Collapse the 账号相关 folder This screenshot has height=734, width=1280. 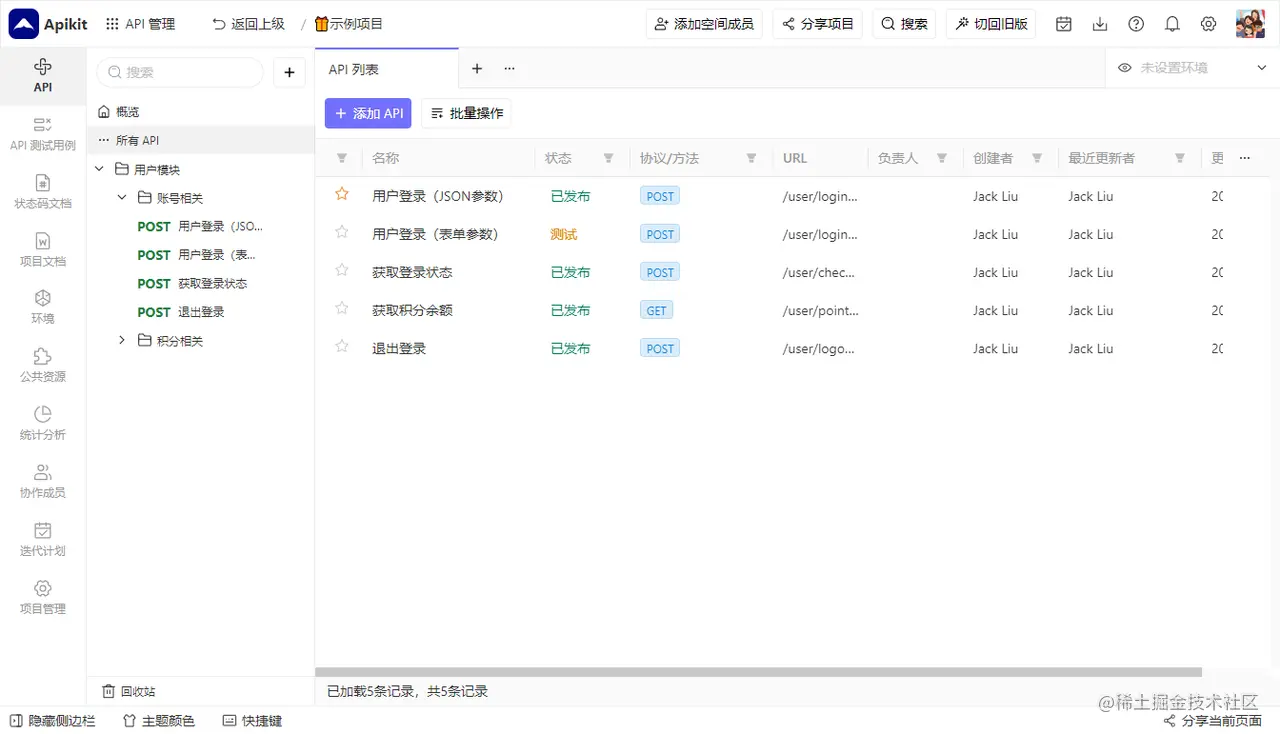pyautogui.click(x=122, y=197)
